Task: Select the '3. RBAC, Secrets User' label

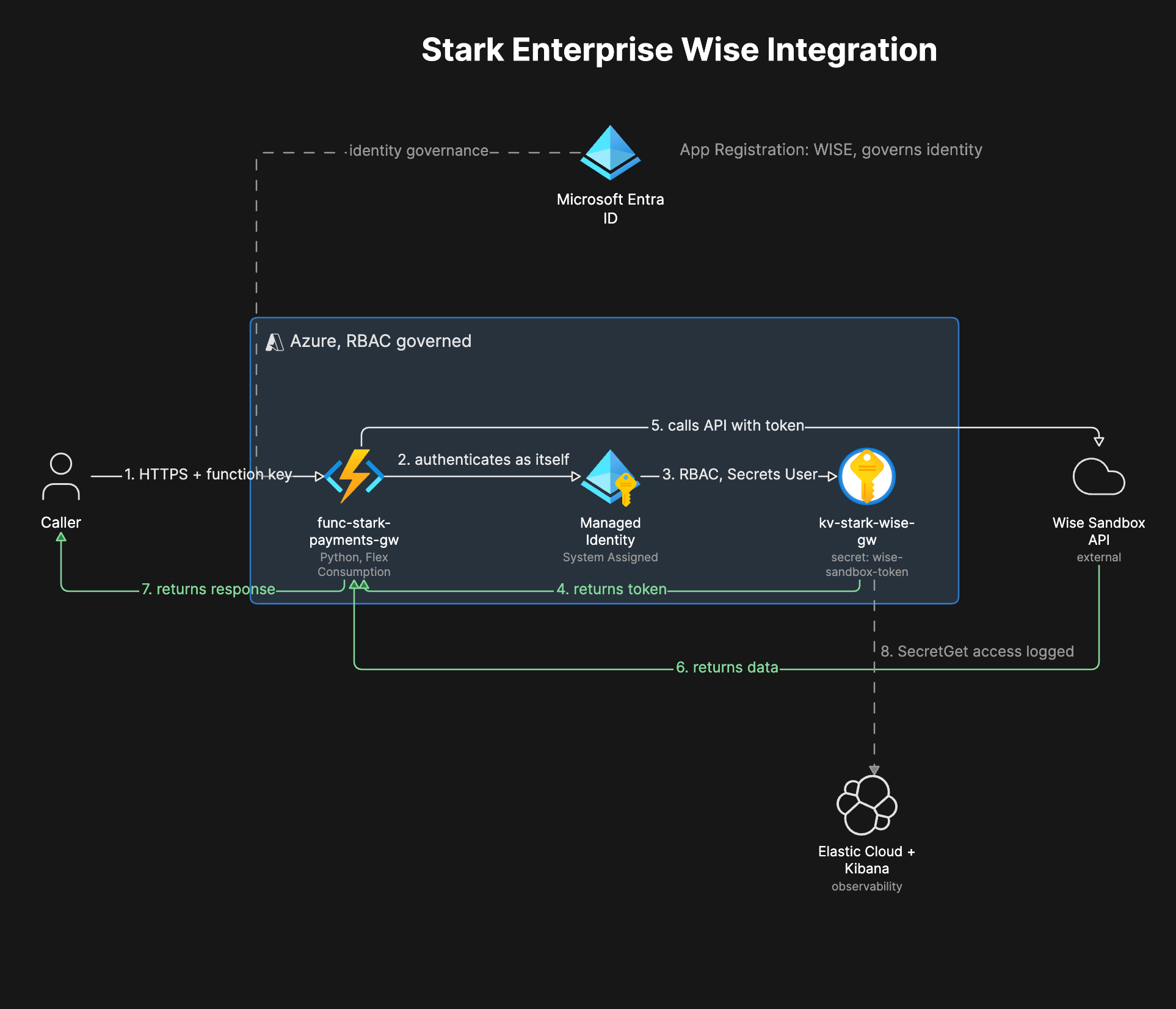Action: pyautogui.click(x=740, y=475)
